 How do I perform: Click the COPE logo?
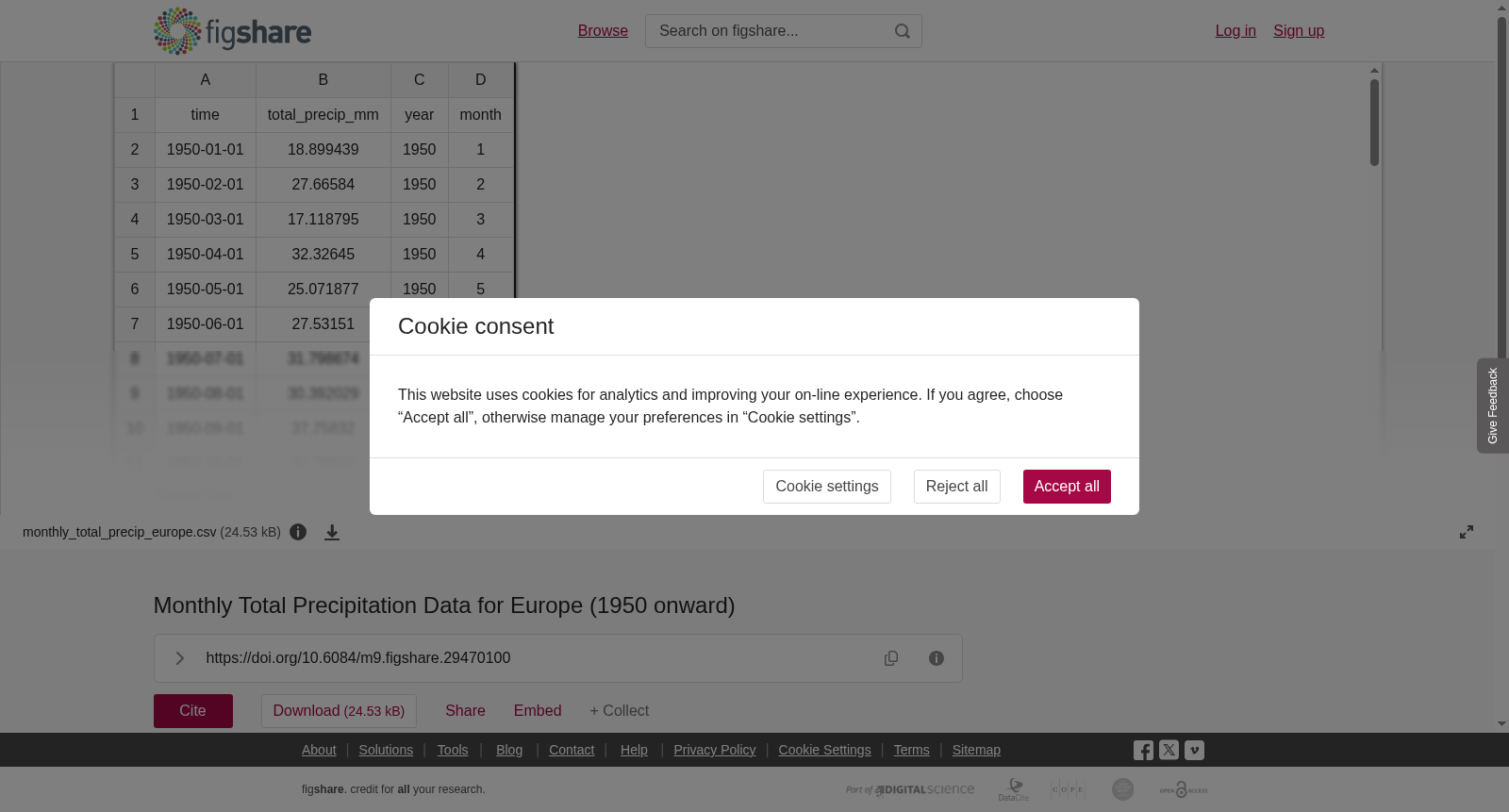pyautogui.click(x=1068, y=789)
